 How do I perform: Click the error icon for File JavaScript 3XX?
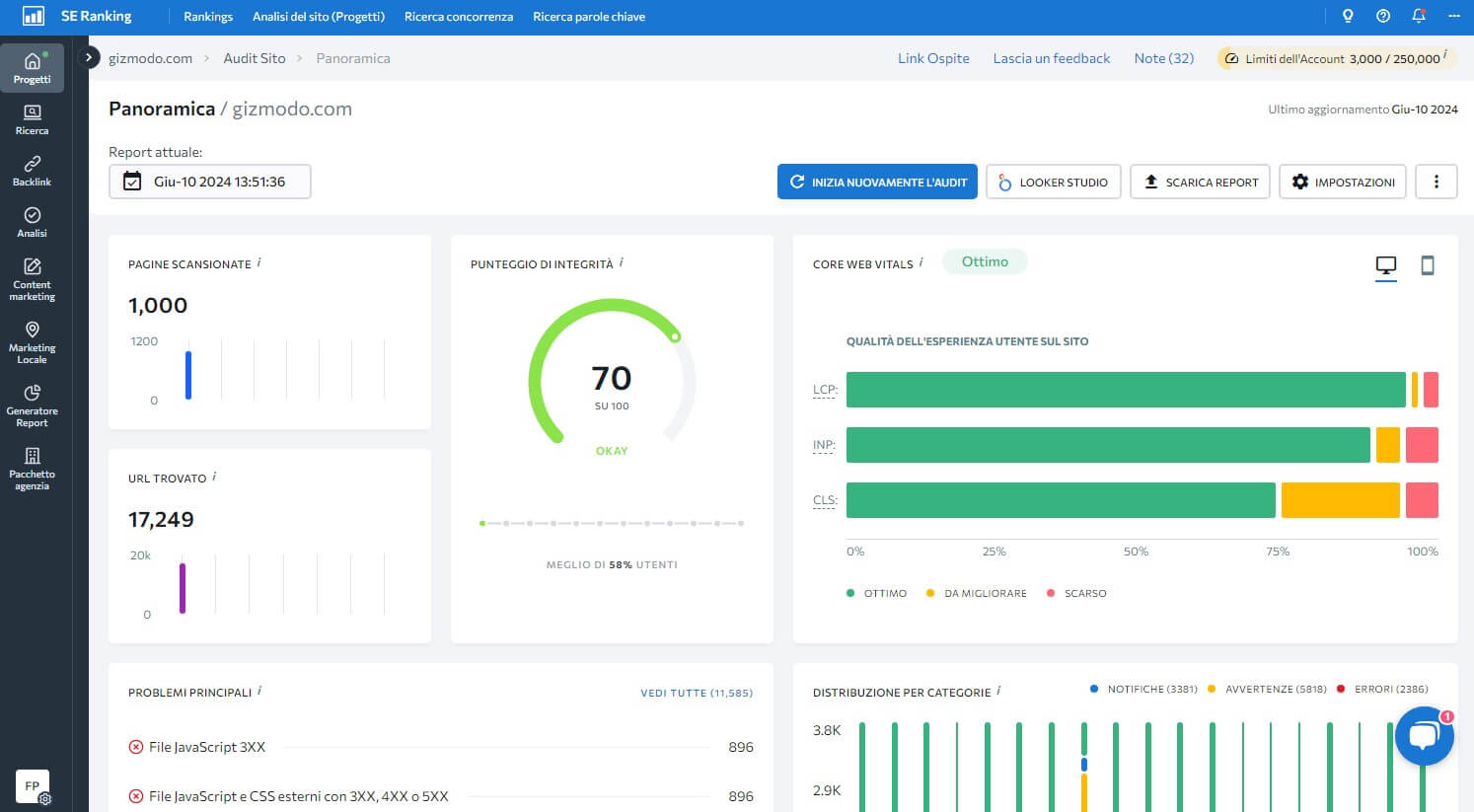(136, 747)
